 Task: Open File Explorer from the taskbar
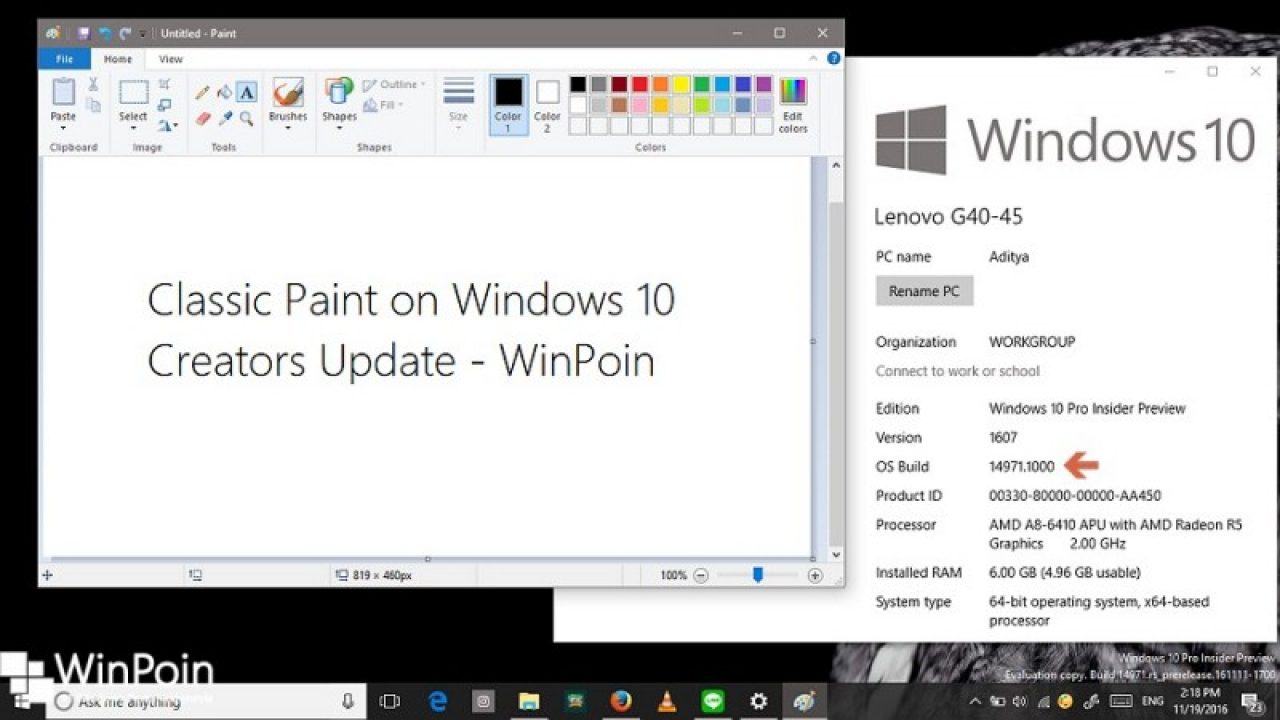(x=529, y=701)
